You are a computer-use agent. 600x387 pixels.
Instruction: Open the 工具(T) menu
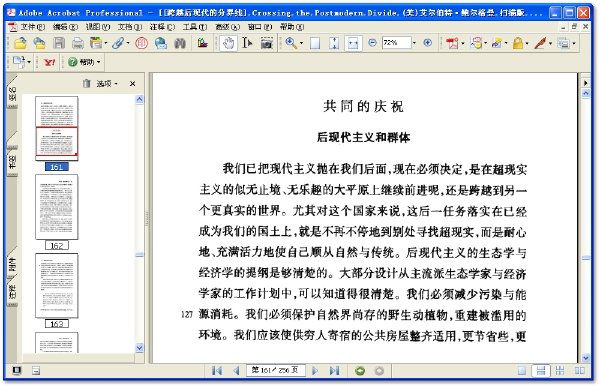click(x=195, y=27)
